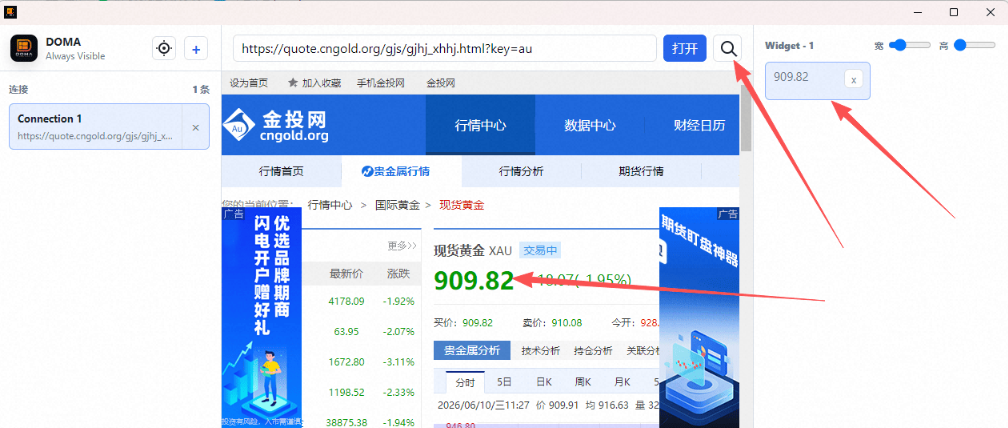Adjust the 宽 width slider
Viewport: 1008px width, 428px height.
(910, 45)
